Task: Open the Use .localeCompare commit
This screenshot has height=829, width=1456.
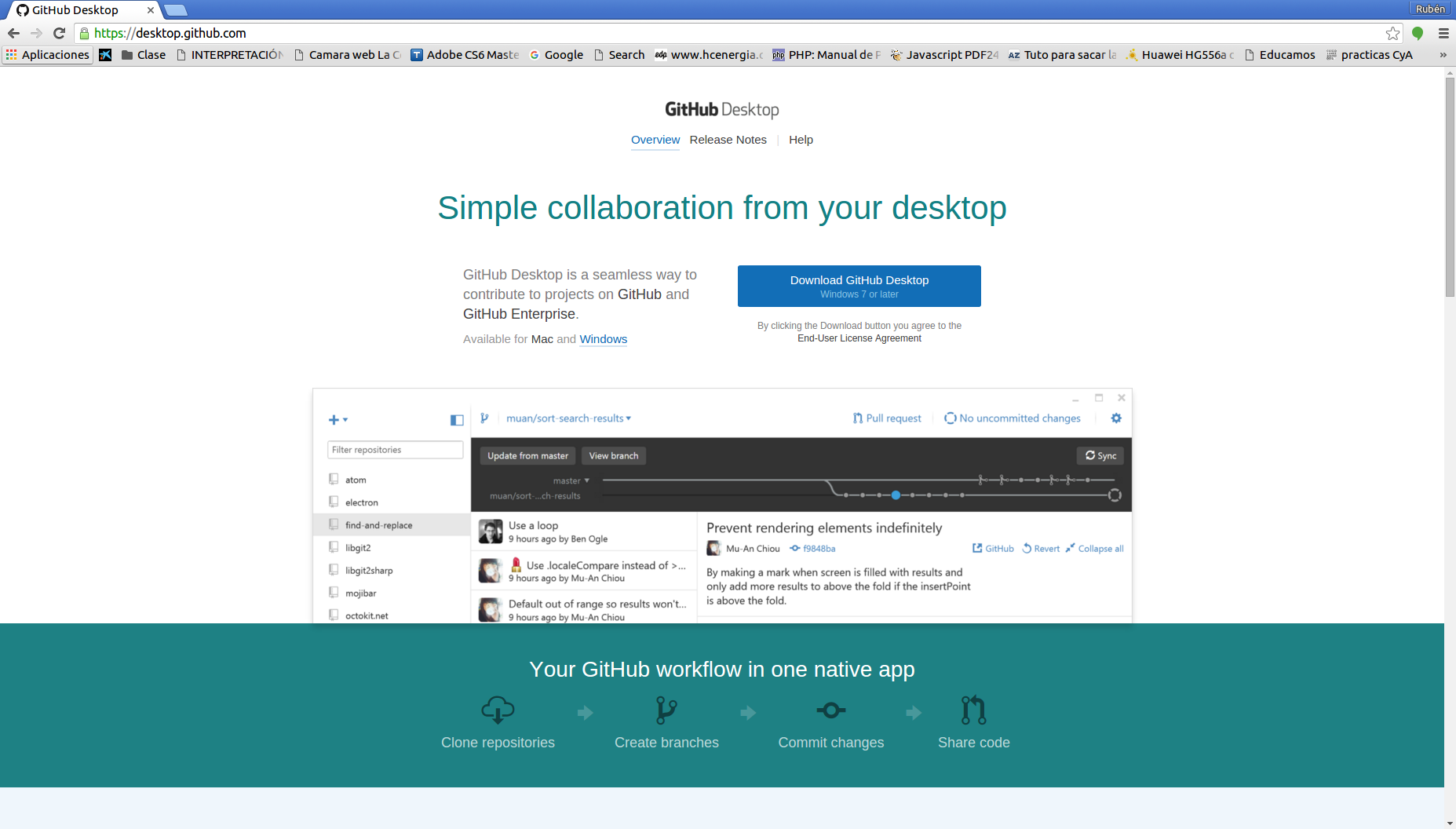Action: pyautogui.click(x=584, y=571)
